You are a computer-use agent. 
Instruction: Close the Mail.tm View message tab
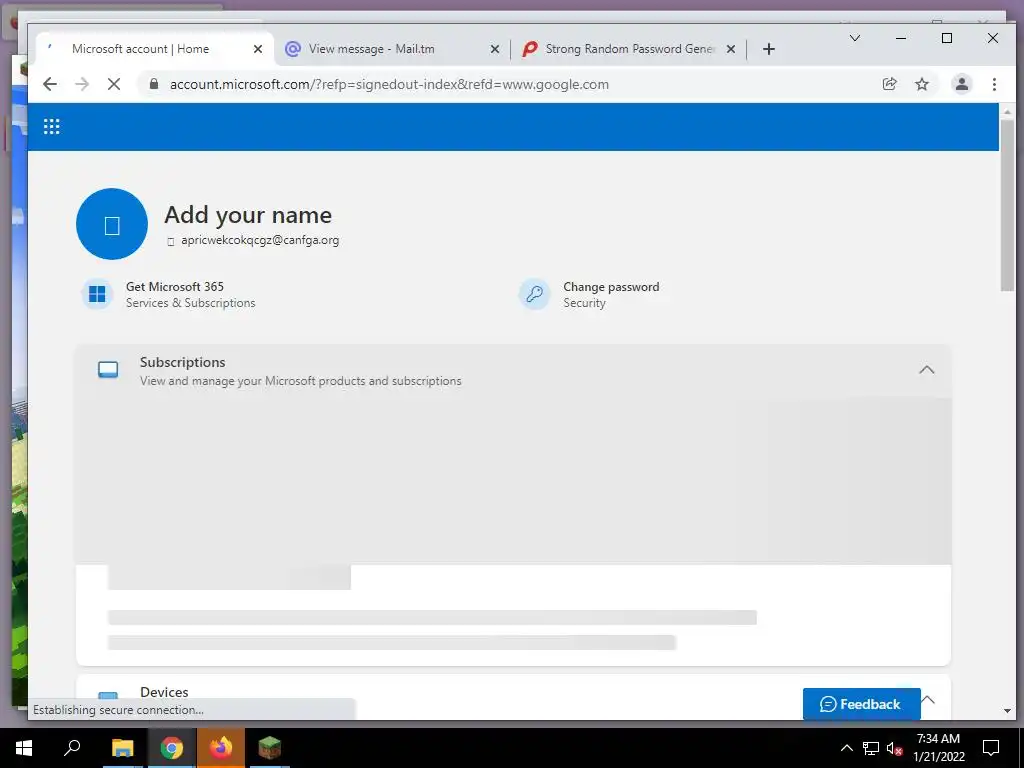495,49
